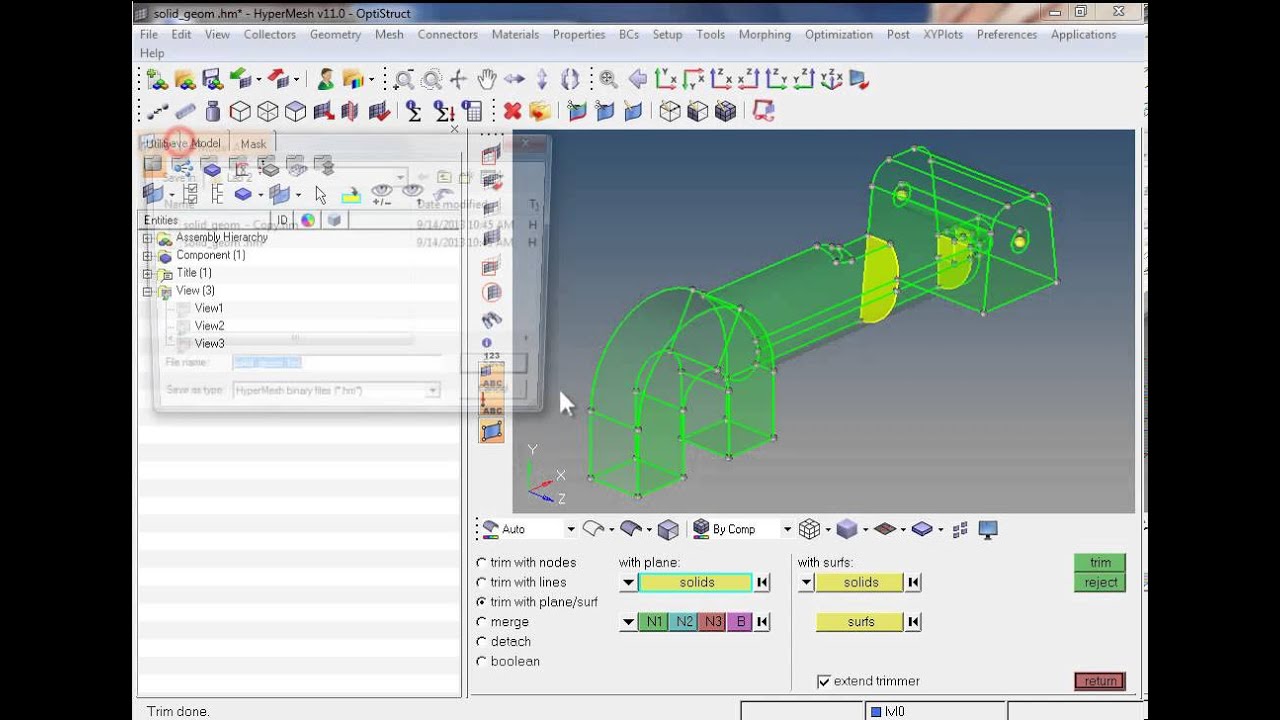Open the File menu

click(x=149, y=34)
